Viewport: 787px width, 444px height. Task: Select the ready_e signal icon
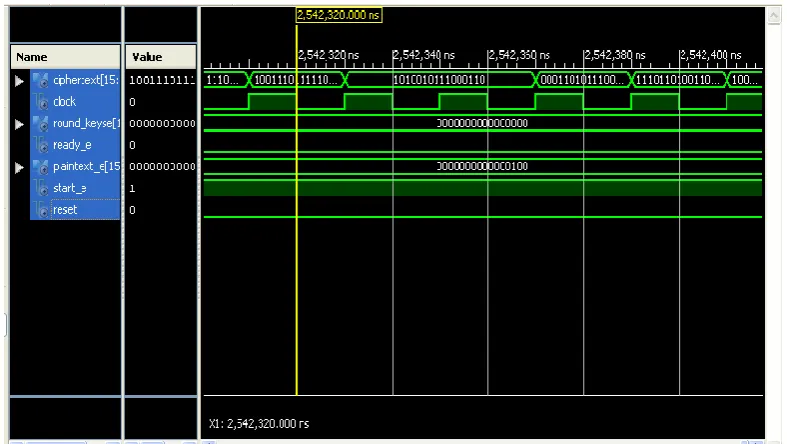coord(42,145)
